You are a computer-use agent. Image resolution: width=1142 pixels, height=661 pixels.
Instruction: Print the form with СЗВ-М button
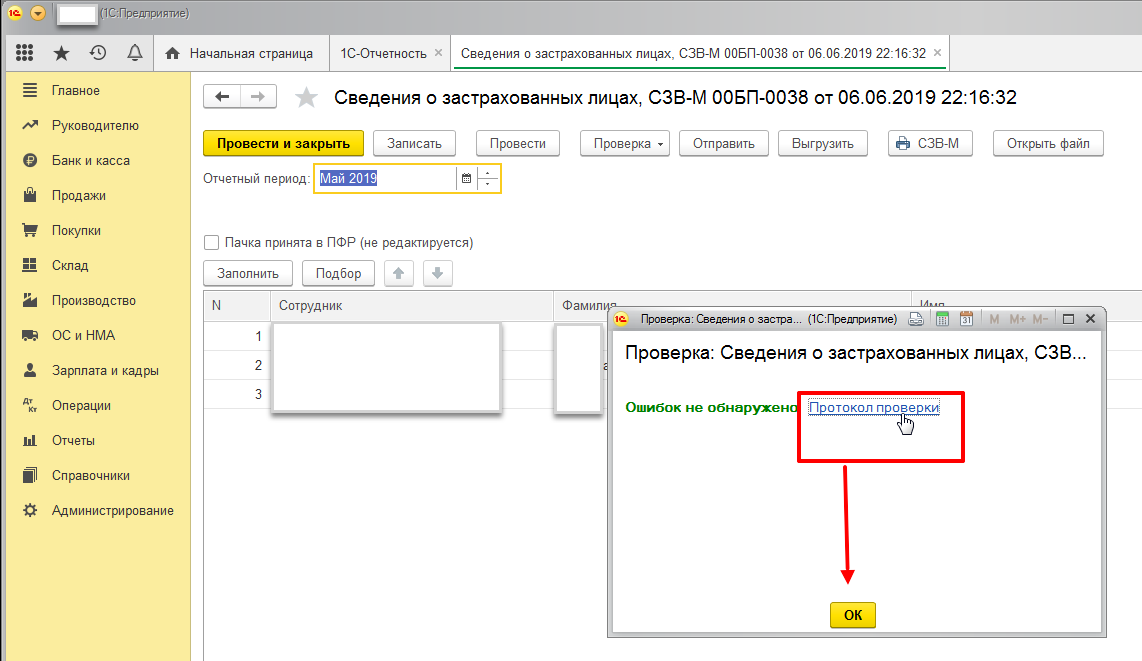coord(930,143)
